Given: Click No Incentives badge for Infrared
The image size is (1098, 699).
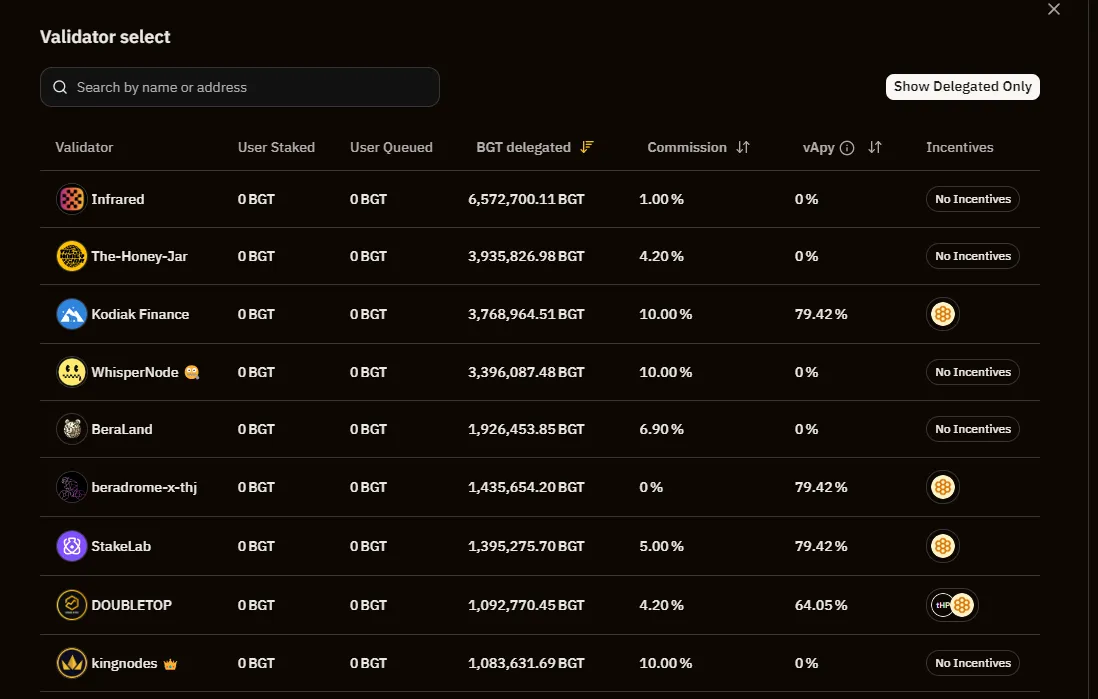Looking at the screenshot, I should 972,199.
